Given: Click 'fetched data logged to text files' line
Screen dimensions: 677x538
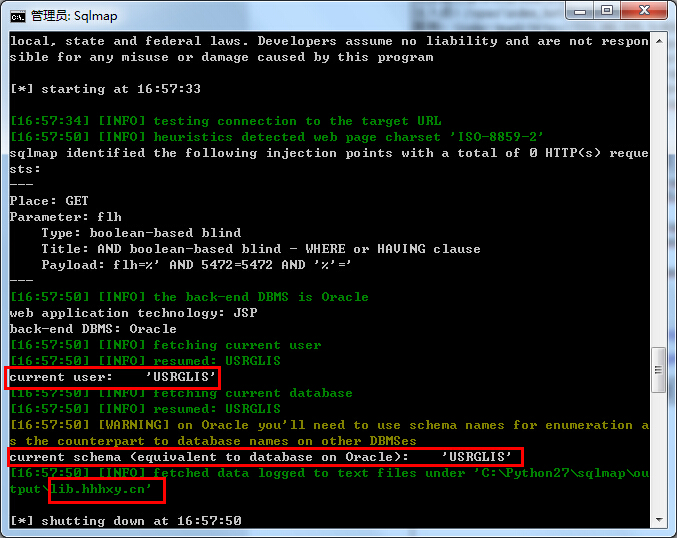Looking at the screenshot, I should point(329,481).
